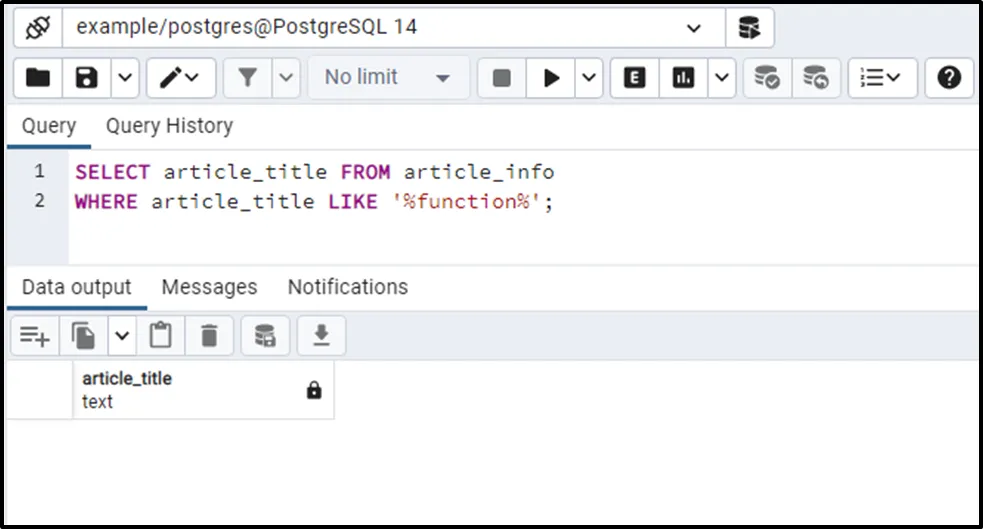Viewport: 983px width, 529px height.
Task: Stop the running query
Action: [x=502, y=78]
